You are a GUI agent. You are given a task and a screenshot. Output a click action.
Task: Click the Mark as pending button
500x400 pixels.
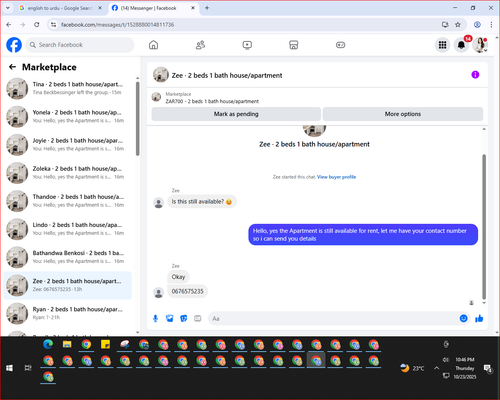click(x=236, y=114)
